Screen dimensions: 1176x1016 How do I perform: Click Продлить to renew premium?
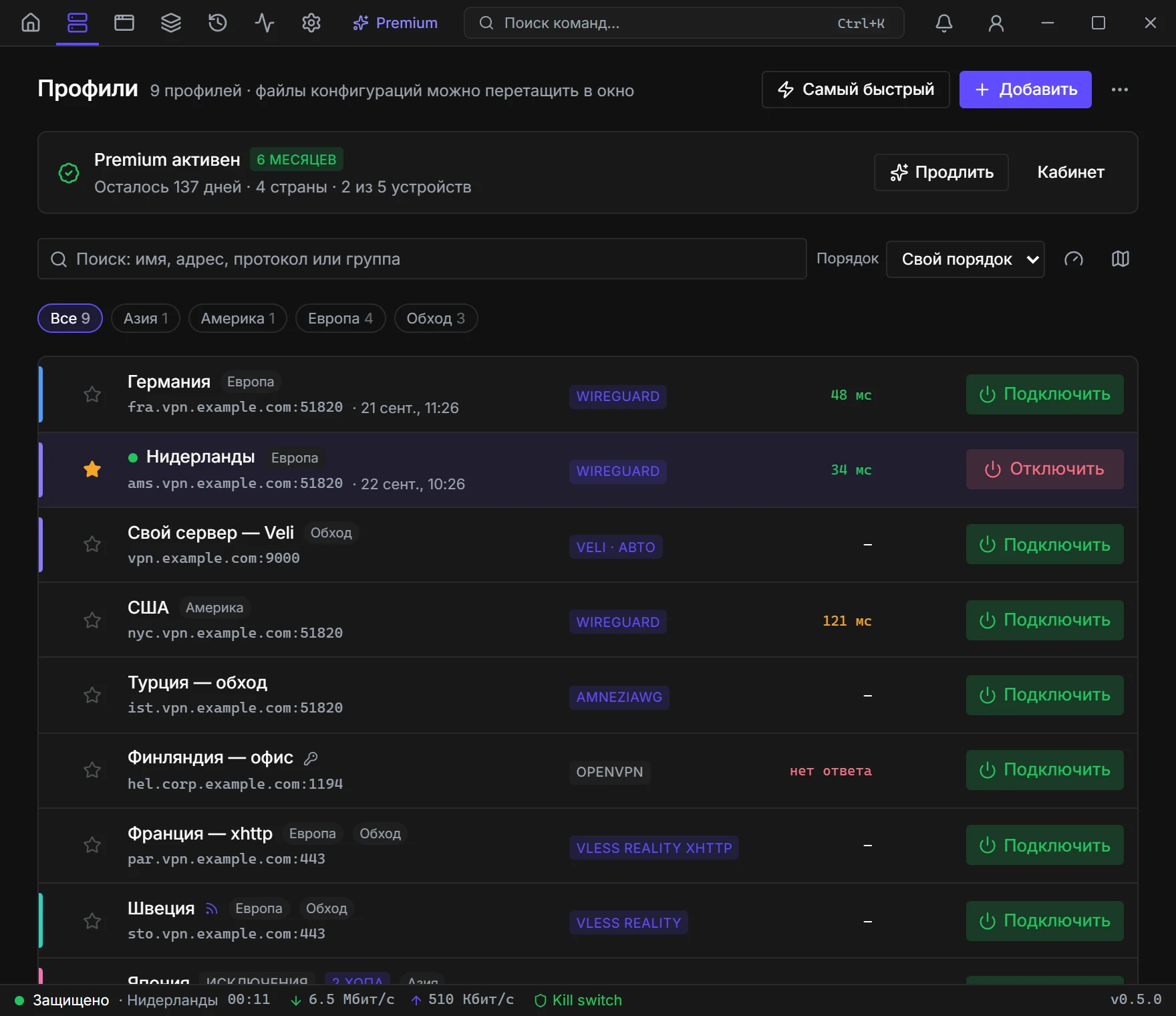pos(941,172)
